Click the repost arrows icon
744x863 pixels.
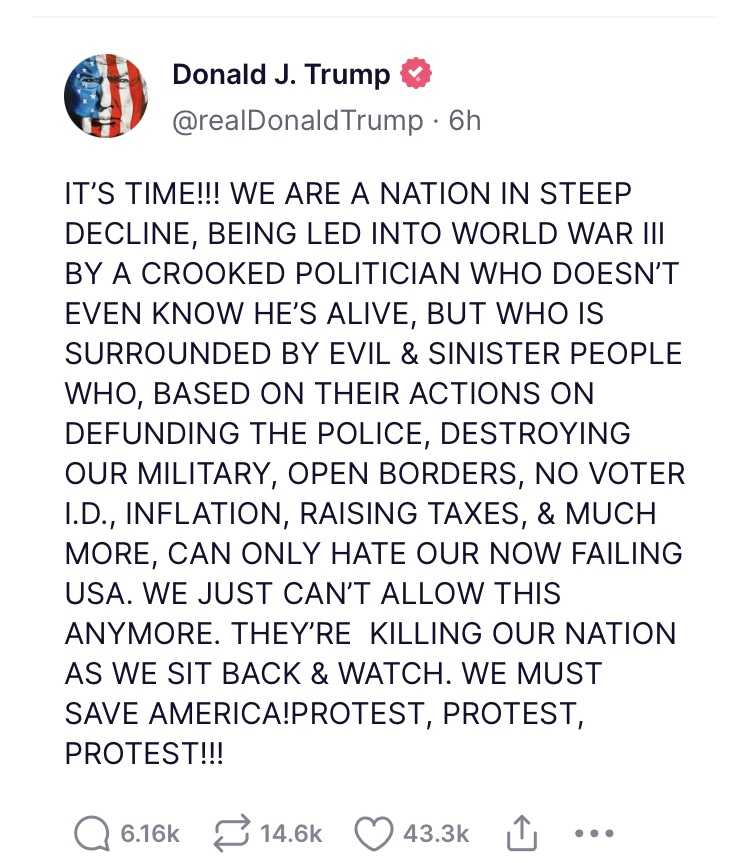tap(232, 833)
